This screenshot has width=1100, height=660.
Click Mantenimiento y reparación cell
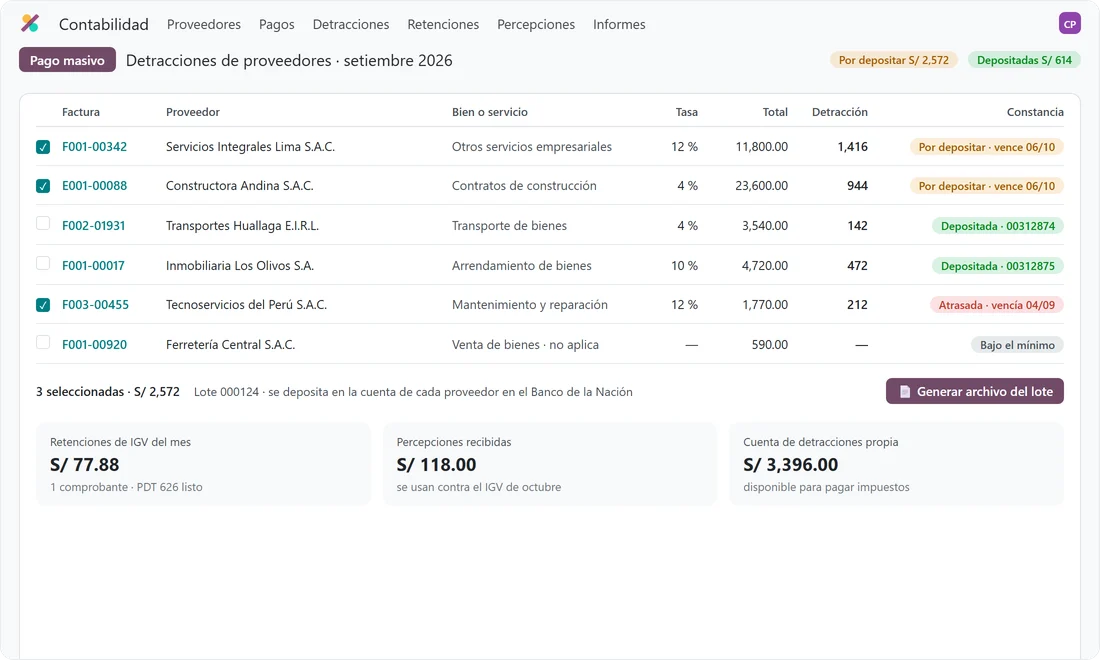tap(530, 305)
